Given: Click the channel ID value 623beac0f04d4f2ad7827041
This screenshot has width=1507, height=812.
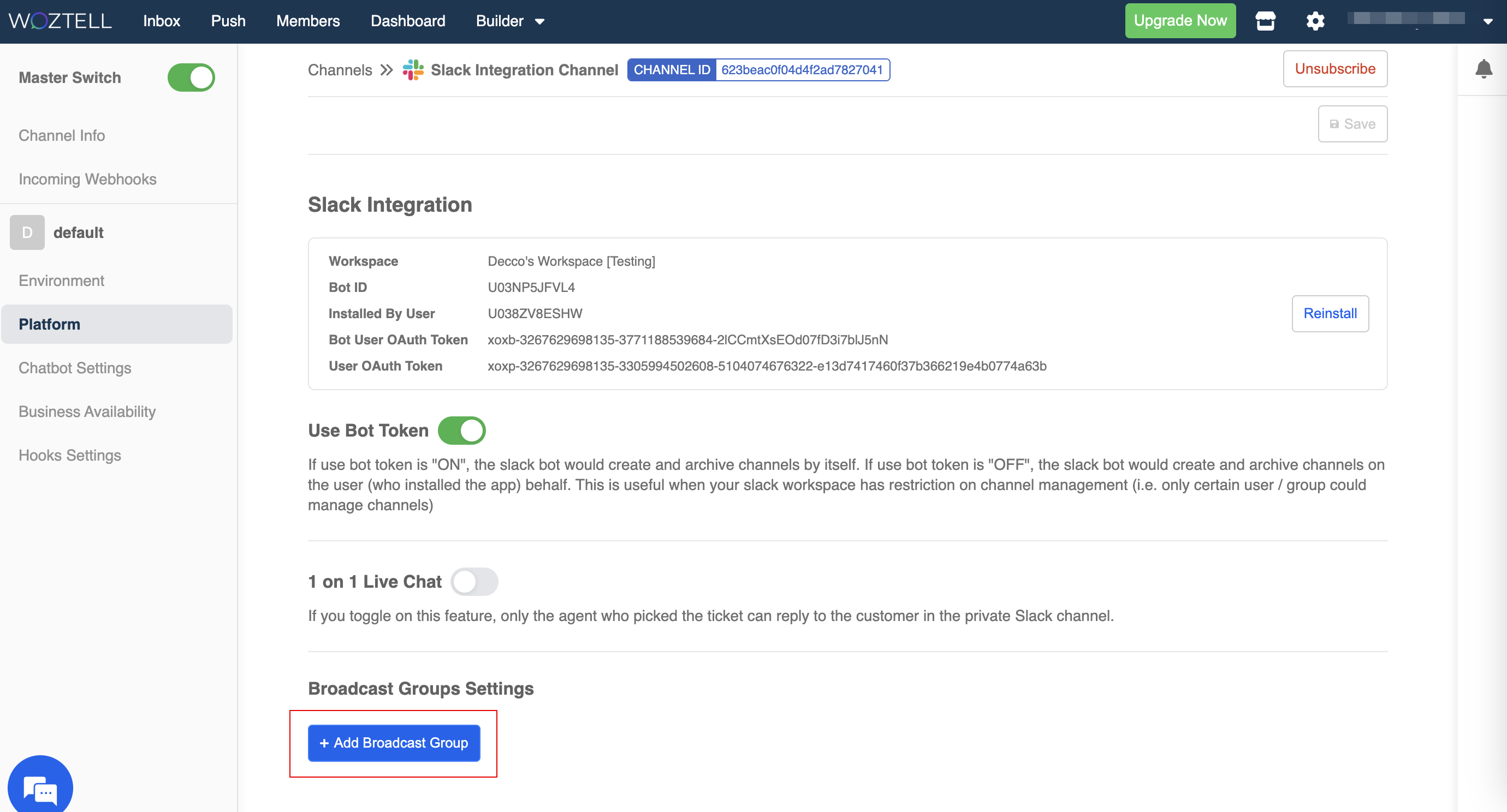Looking at the screenshot, I should 802,69.
